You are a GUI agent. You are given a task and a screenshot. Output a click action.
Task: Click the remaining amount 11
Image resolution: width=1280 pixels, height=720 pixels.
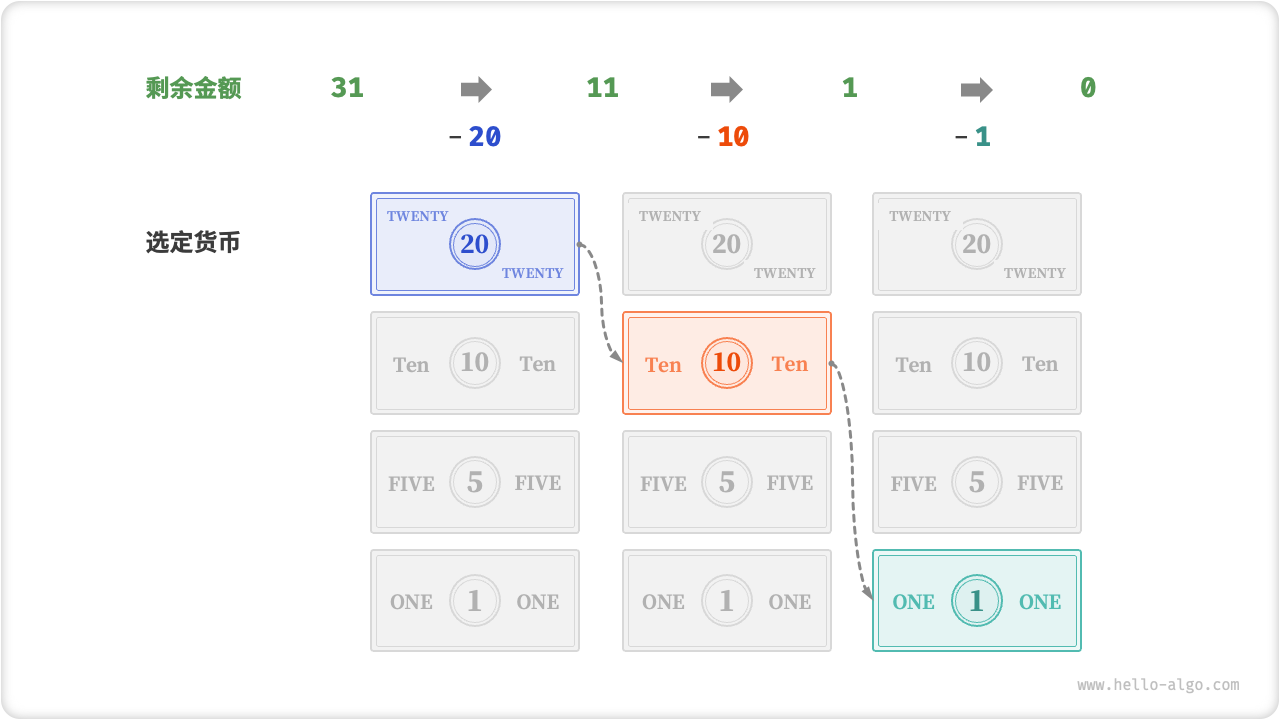click(x=602, y=88)
